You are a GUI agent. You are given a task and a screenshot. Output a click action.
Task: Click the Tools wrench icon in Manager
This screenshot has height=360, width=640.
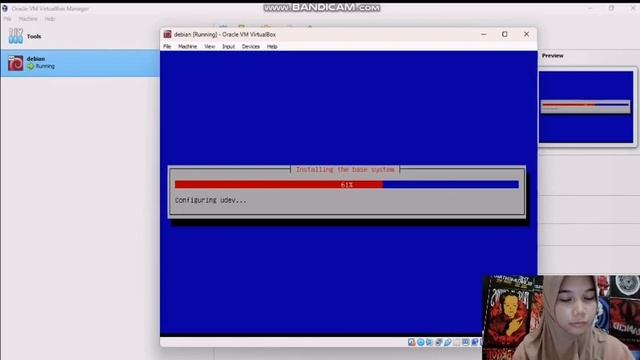coord(16,36)
